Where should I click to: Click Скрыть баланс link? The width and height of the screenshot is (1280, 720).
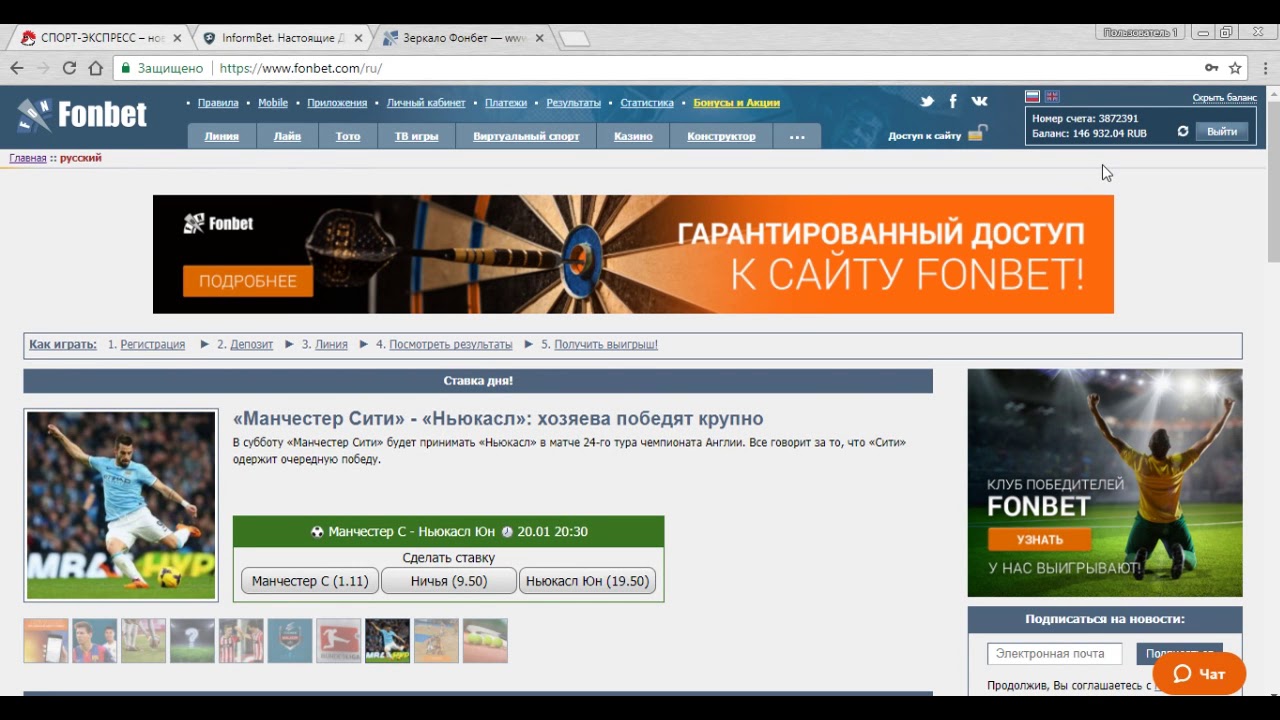click(x=1224, y=98)
